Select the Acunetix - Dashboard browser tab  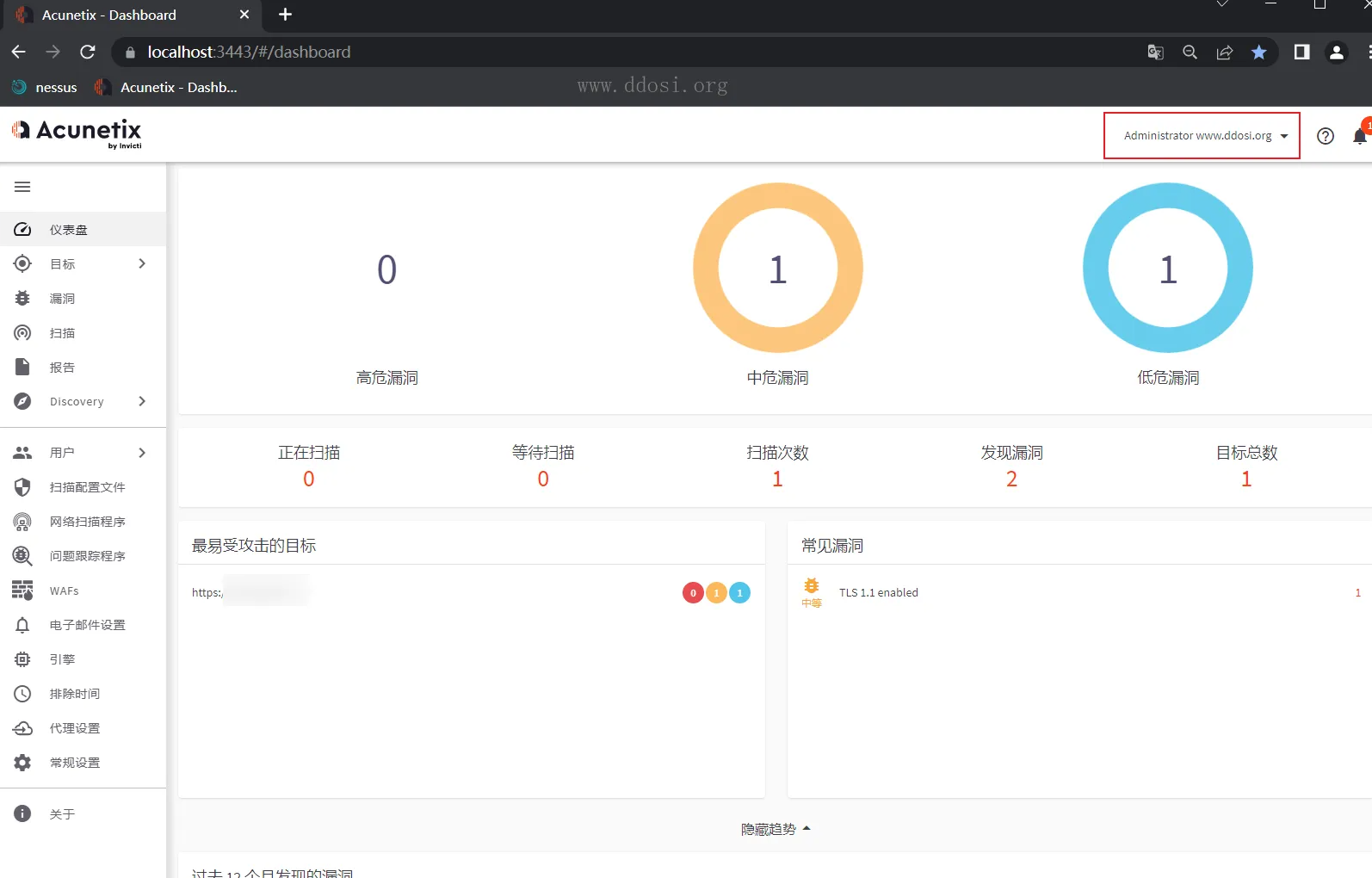(131, 15)
